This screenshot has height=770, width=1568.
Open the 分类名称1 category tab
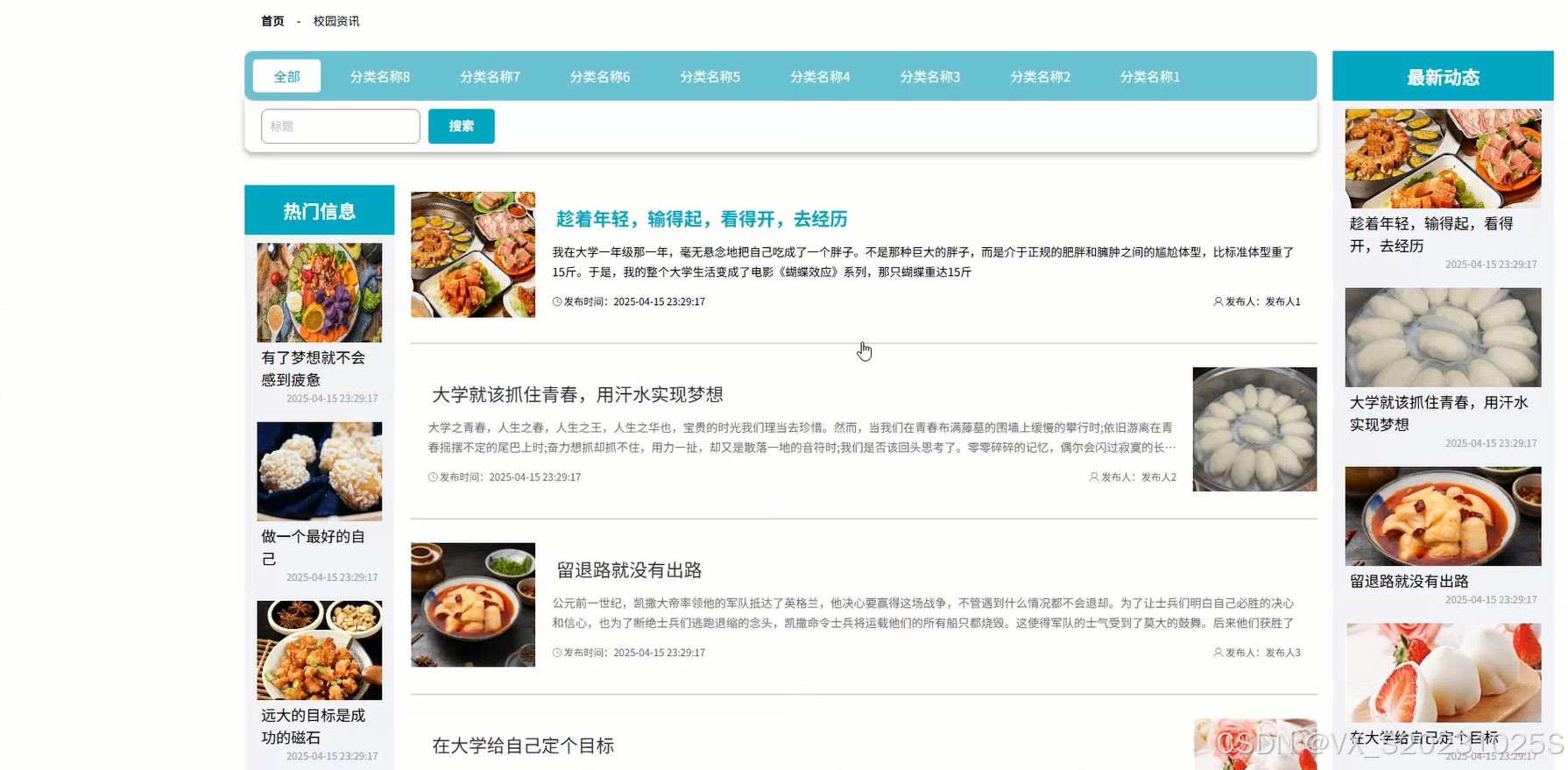point(1150,76)
